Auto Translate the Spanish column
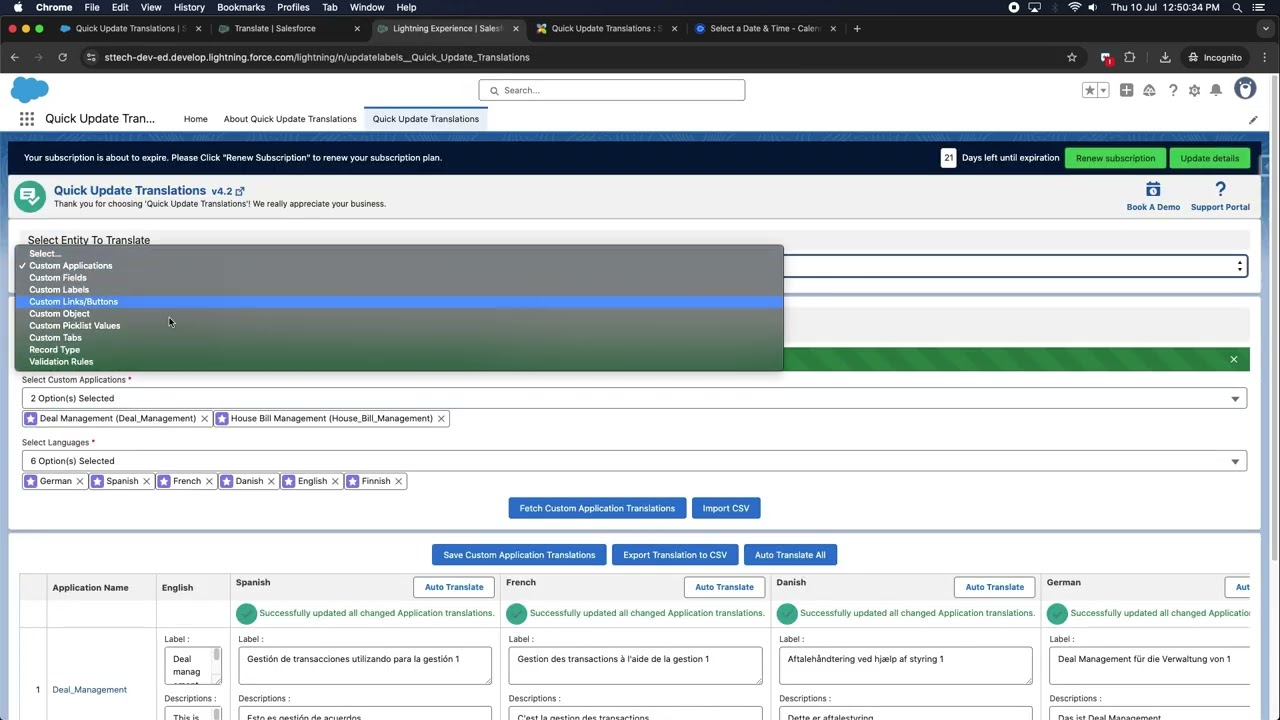Screen dimensions: 1280x720 point(454,587)
